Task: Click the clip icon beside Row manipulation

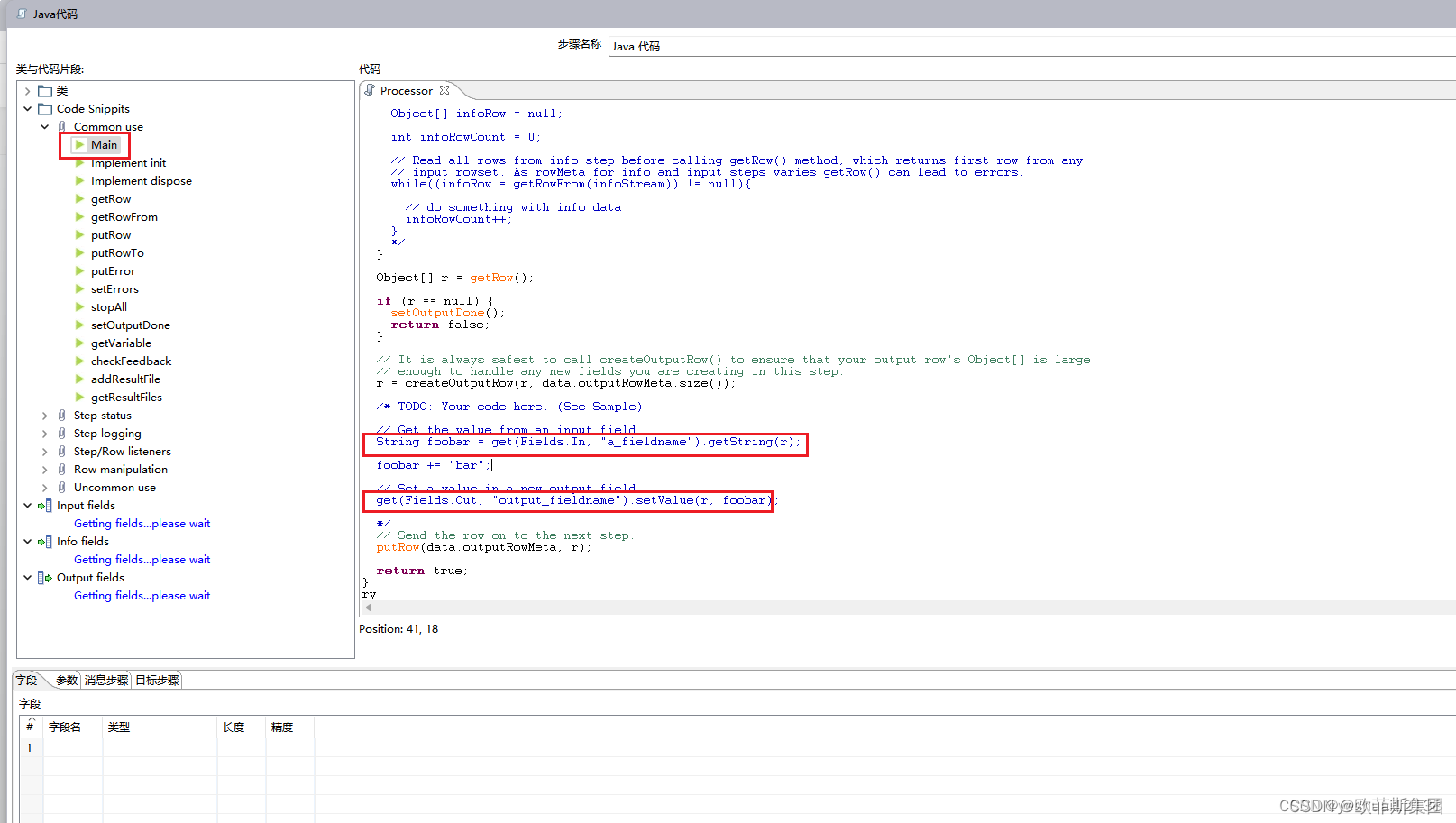Action: click(62, 470)
